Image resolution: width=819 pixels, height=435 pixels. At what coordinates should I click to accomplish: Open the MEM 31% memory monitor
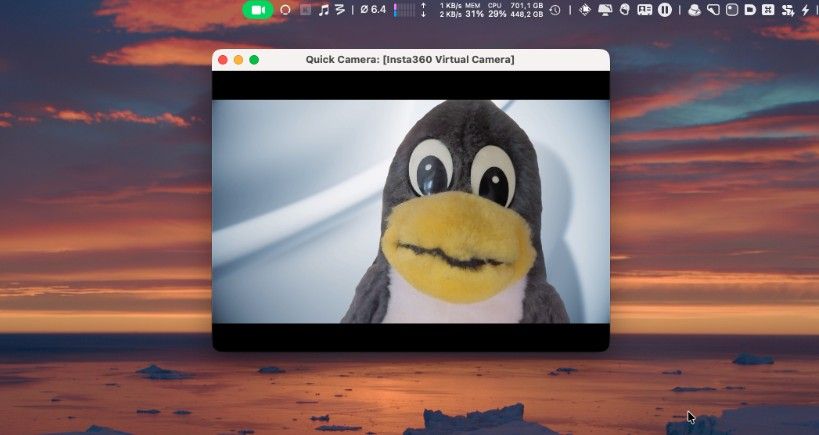coord(473,10)
